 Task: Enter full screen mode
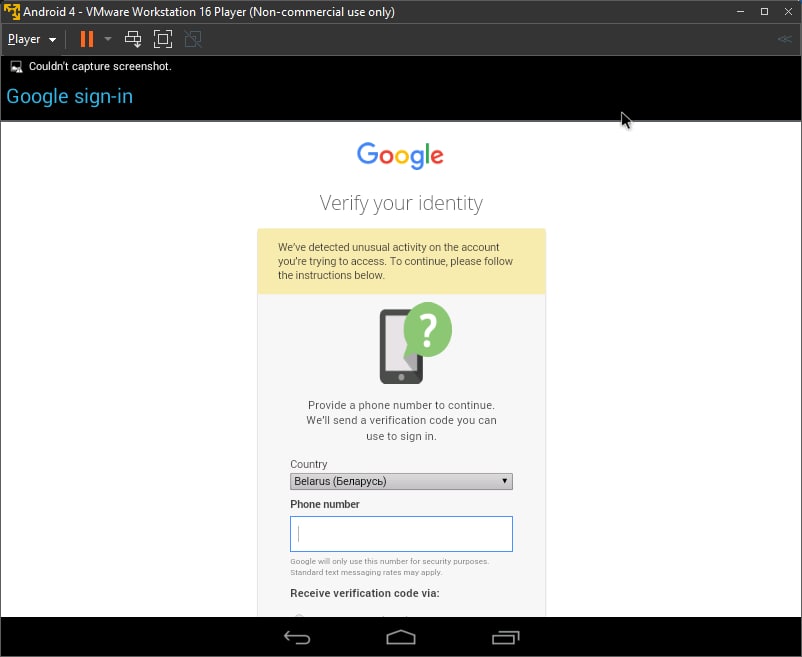coord(163,39)
